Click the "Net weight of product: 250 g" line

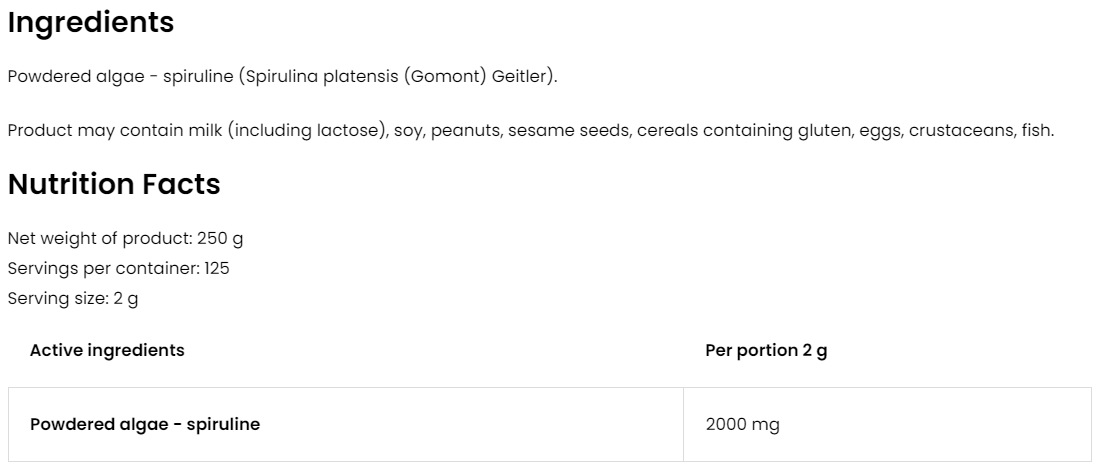click(125, 239)
